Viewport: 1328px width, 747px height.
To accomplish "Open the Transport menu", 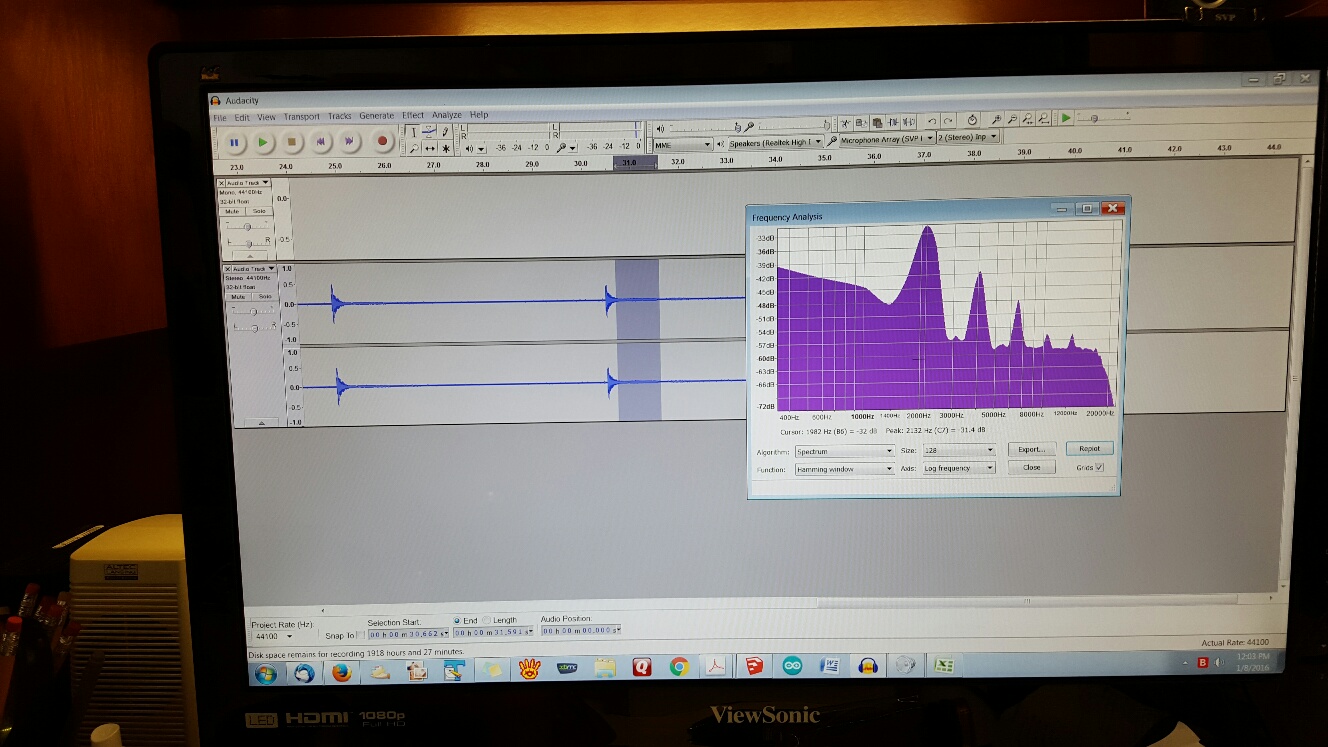I will (x=301, y=116).
